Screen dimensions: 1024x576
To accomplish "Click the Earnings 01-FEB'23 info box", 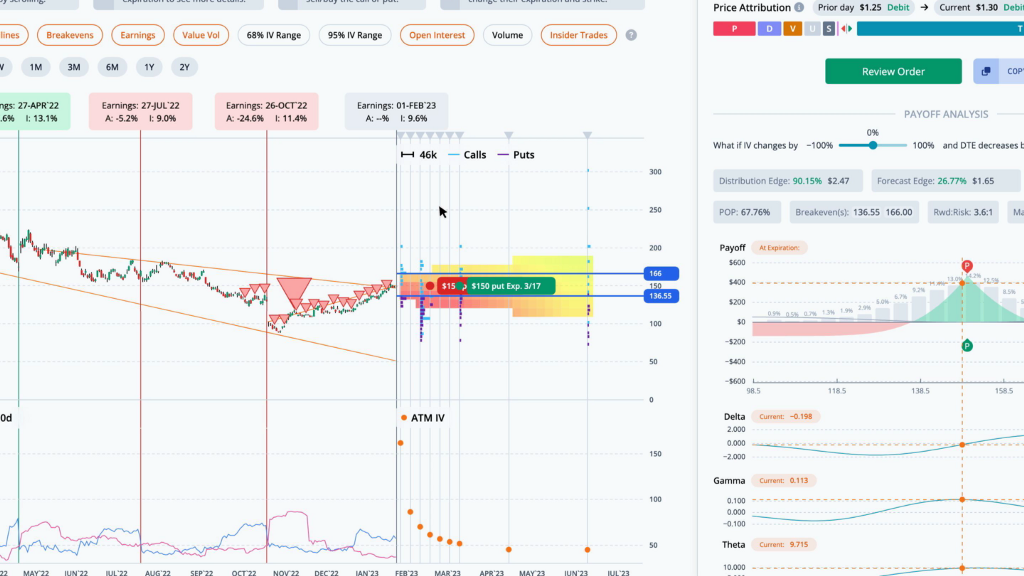I will point(396,112).
